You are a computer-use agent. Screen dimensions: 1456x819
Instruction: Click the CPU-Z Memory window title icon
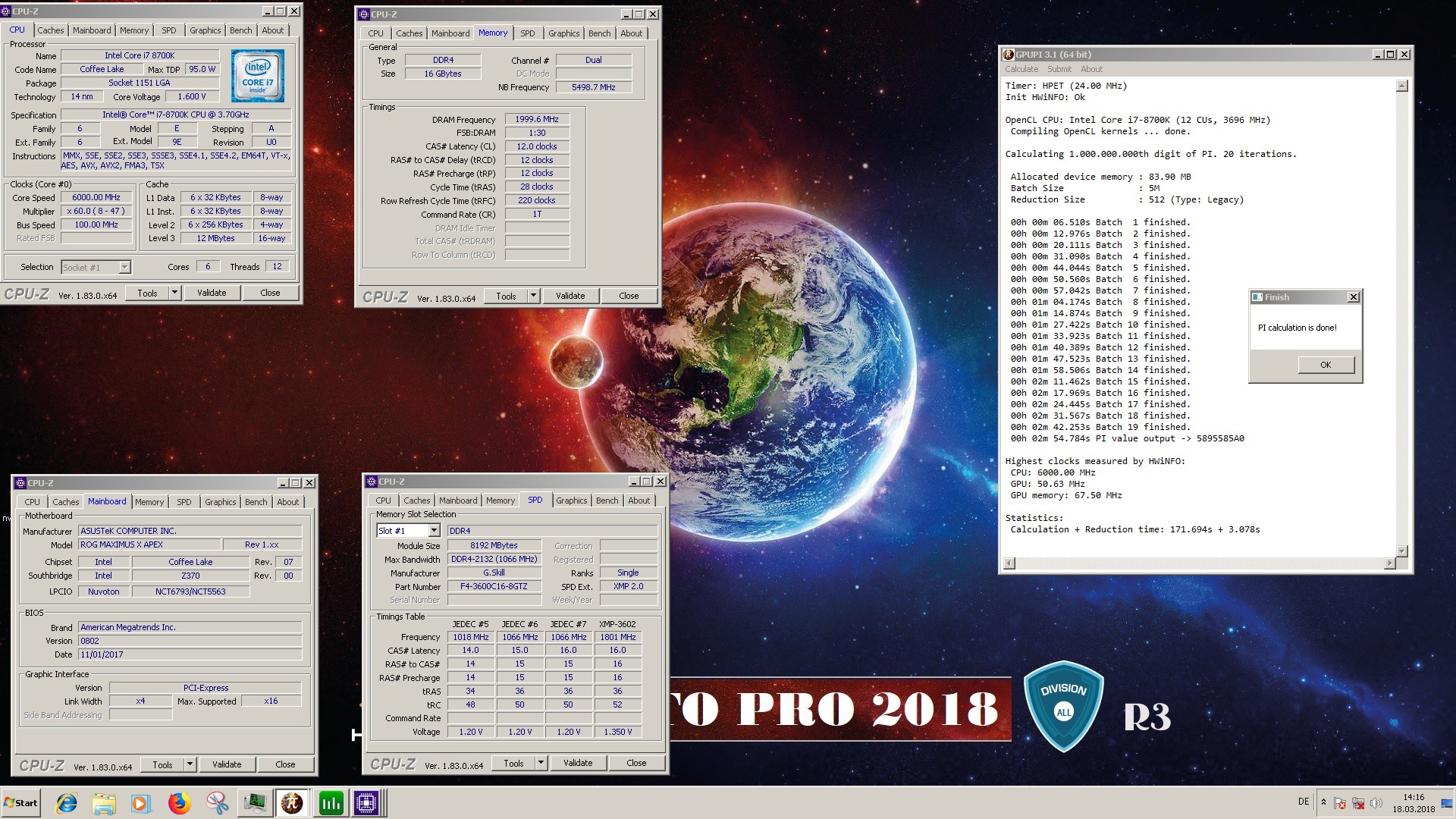(364, 14)
